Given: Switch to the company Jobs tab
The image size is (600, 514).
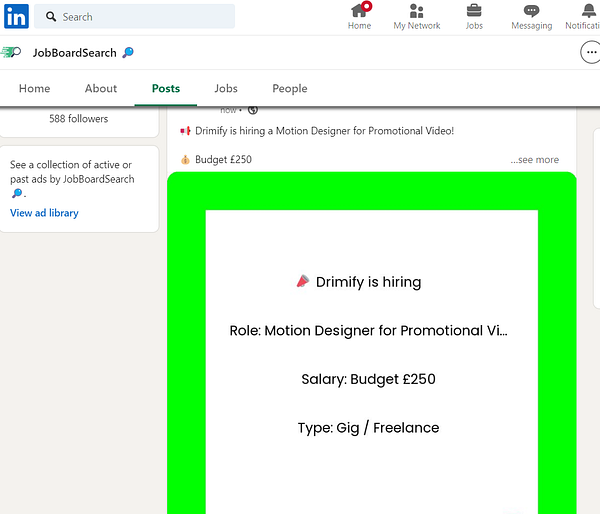Looking at the screenshot, I should point(226,88).
